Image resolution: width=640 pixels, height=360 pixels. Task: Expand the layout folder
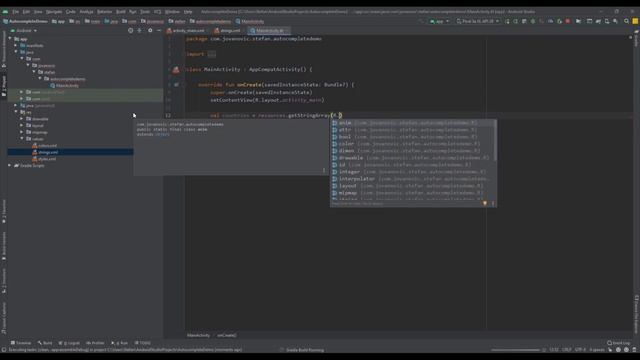(x=22, y=125)
